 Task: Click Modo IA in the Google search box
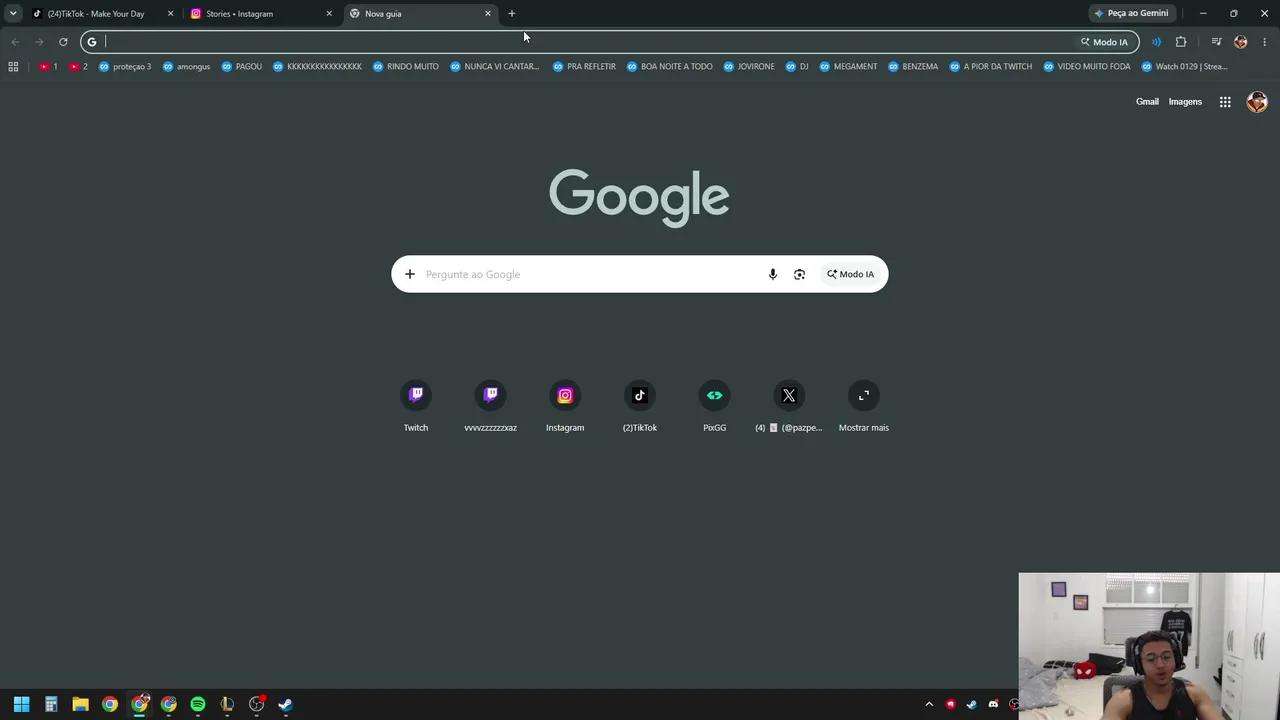(850, 274)
